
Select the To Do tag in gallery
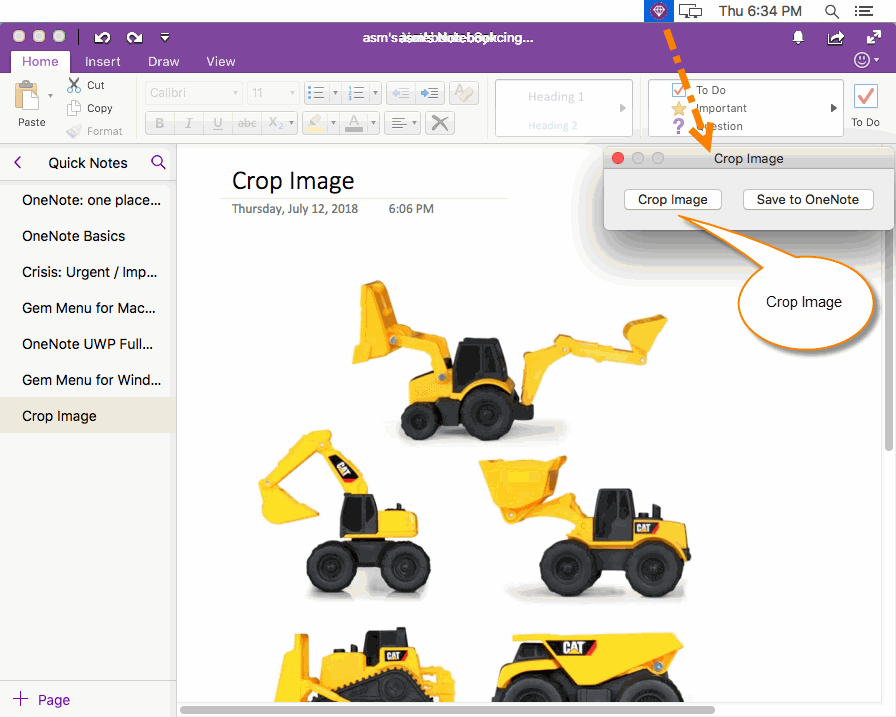click(x=710, y=90)
